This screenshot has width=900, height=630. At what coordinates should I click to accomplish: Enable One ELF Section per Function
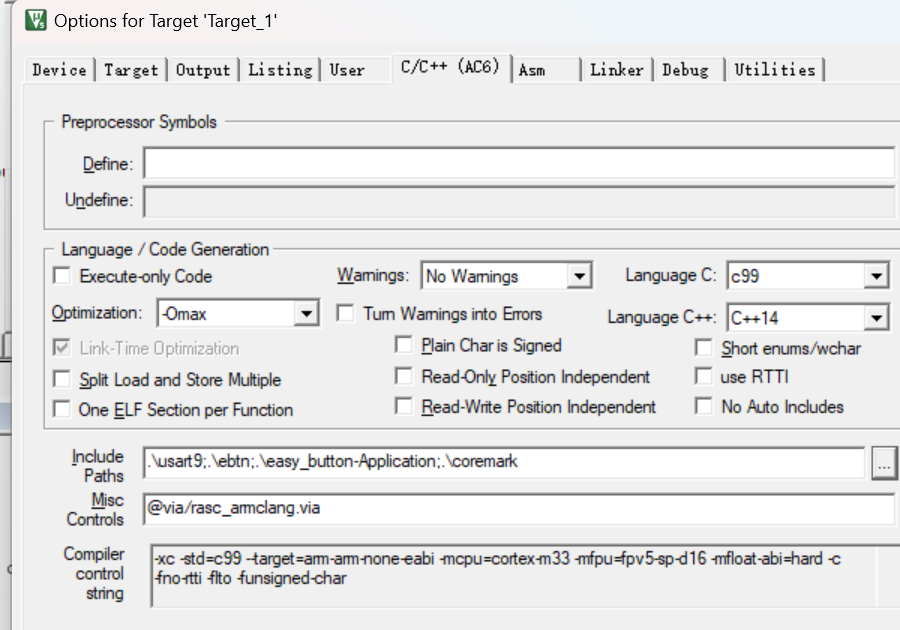click(62, 410)
